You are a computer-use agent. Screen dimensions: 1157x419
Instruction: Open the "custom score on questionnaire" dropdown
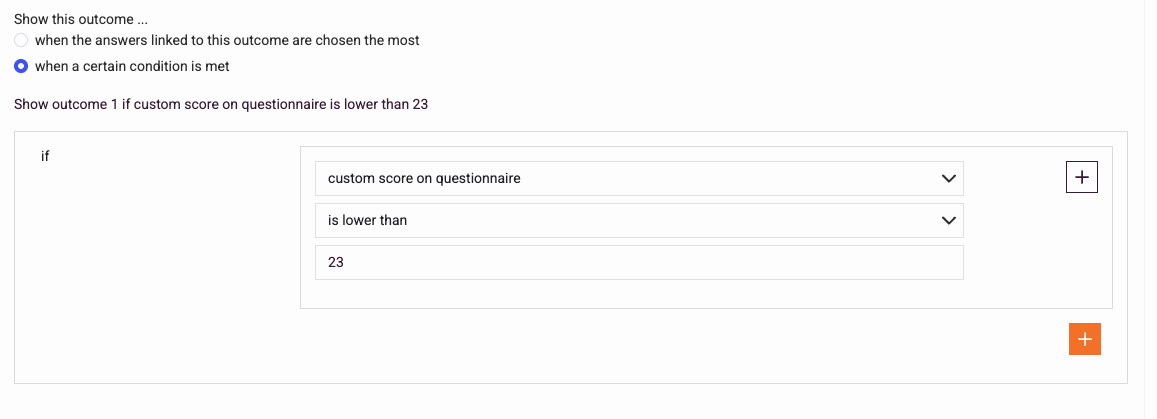(x=639, y=178)
